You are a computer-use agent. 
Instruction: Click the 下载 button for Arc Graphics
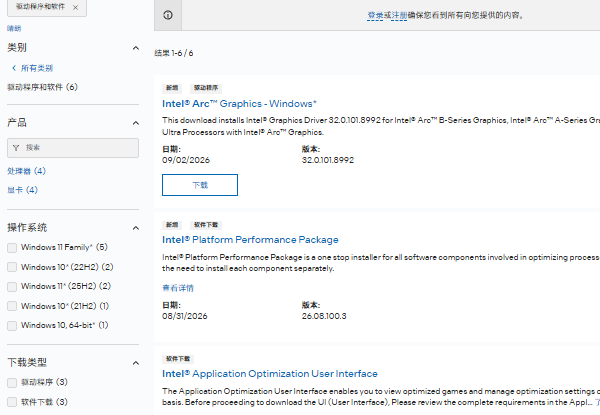pyautogui.click(x=200, y=185)
